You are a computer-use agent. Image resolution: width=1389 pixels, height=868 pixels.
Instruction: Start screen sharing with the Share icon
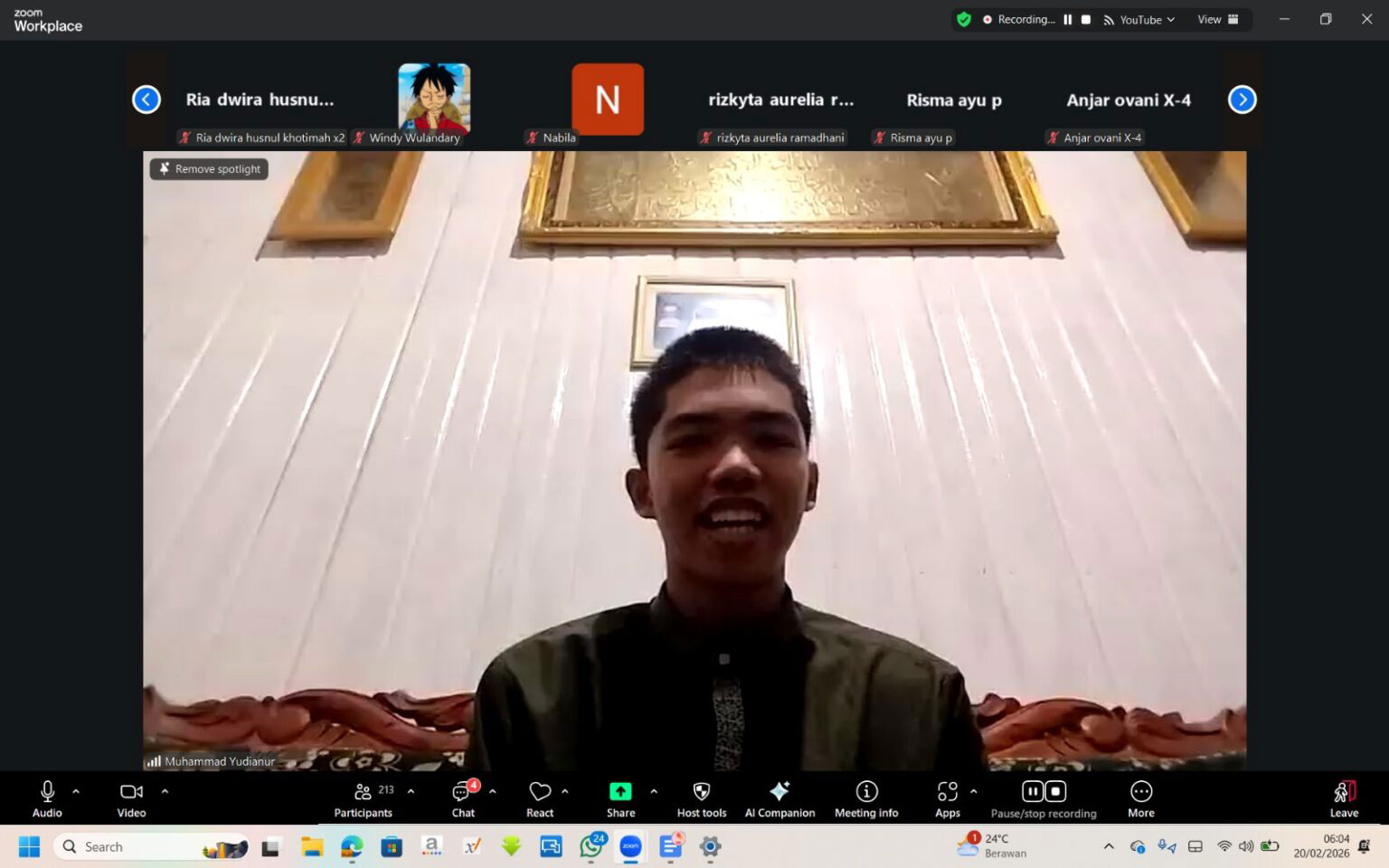click(x=619, y=791)
